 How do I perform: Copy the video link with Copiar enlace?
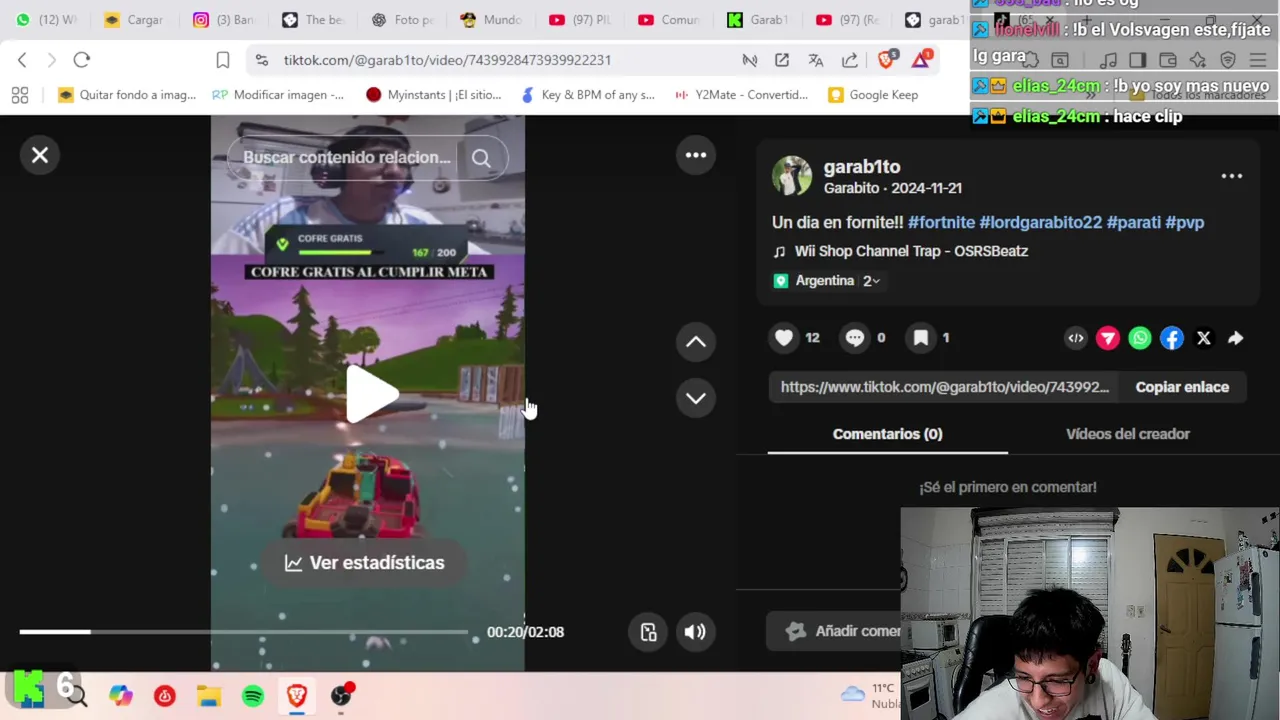pyautogui.click(x=1182, y=387)
